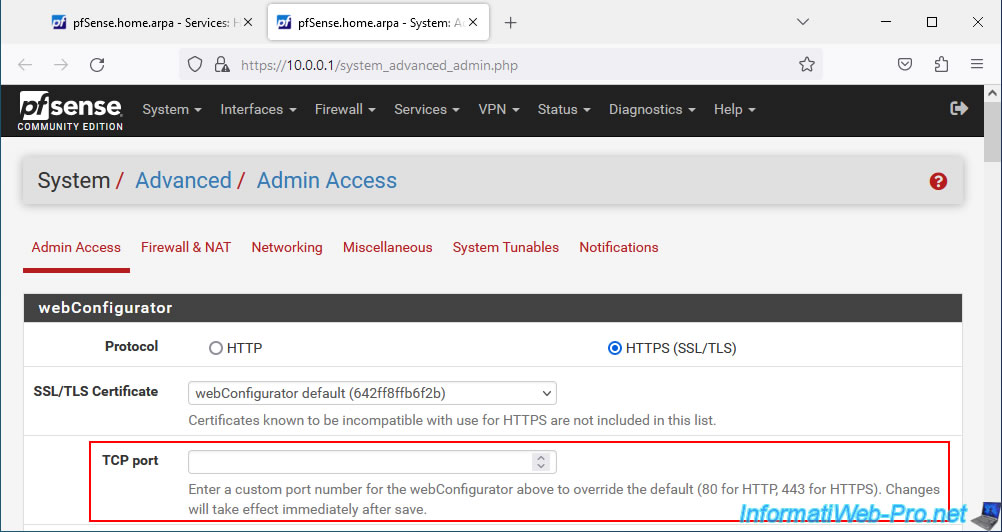1002x532 pixels.
Task: Open the Firefox hamburger menu
Action: [976, 65]
